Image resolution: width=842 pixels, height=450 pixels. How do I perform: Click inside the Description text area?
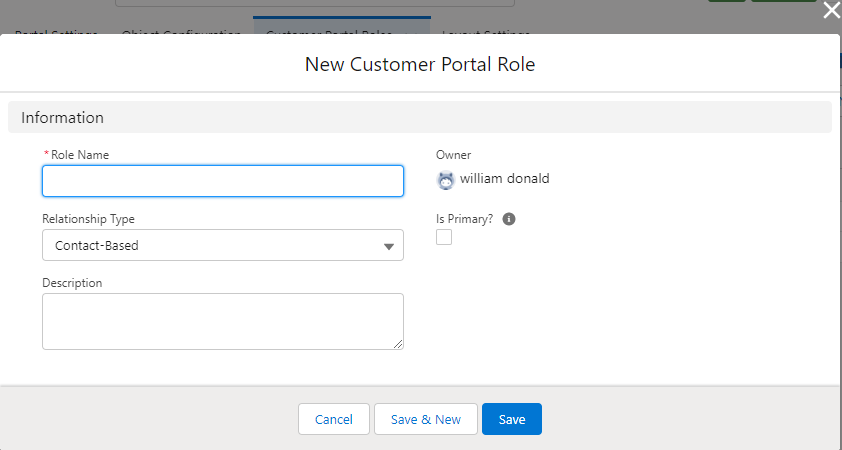tap(223, 321)
